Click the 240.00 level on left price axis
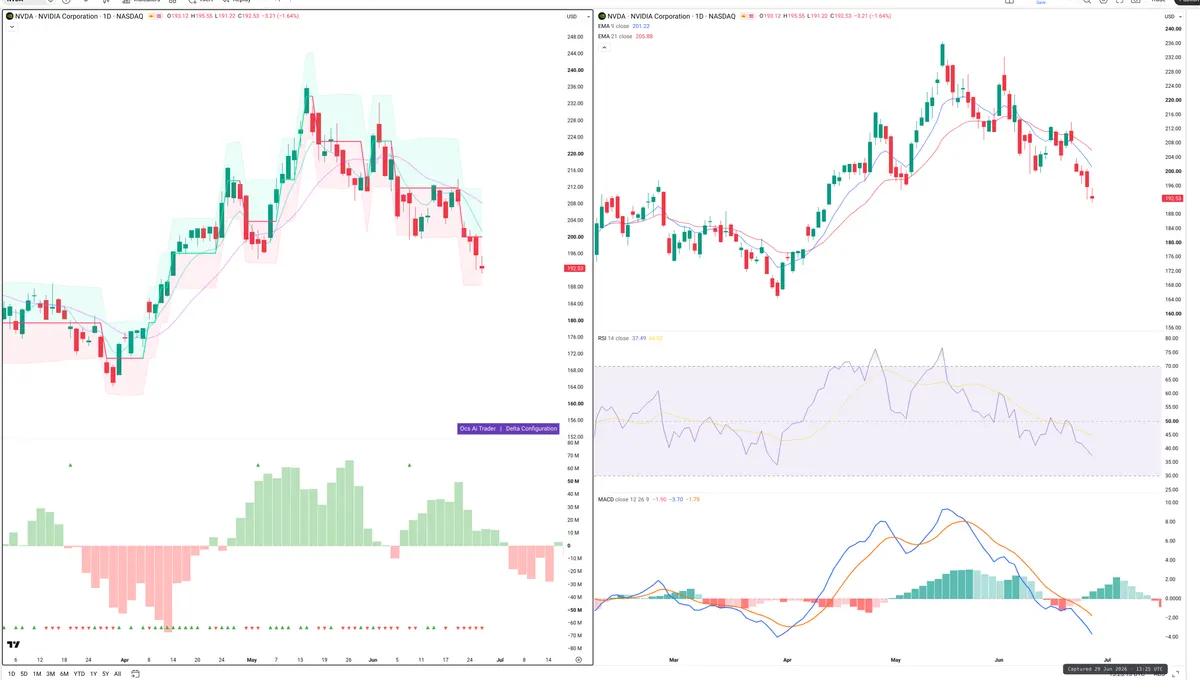1200x680 pixels. click(x=575, y=70)
